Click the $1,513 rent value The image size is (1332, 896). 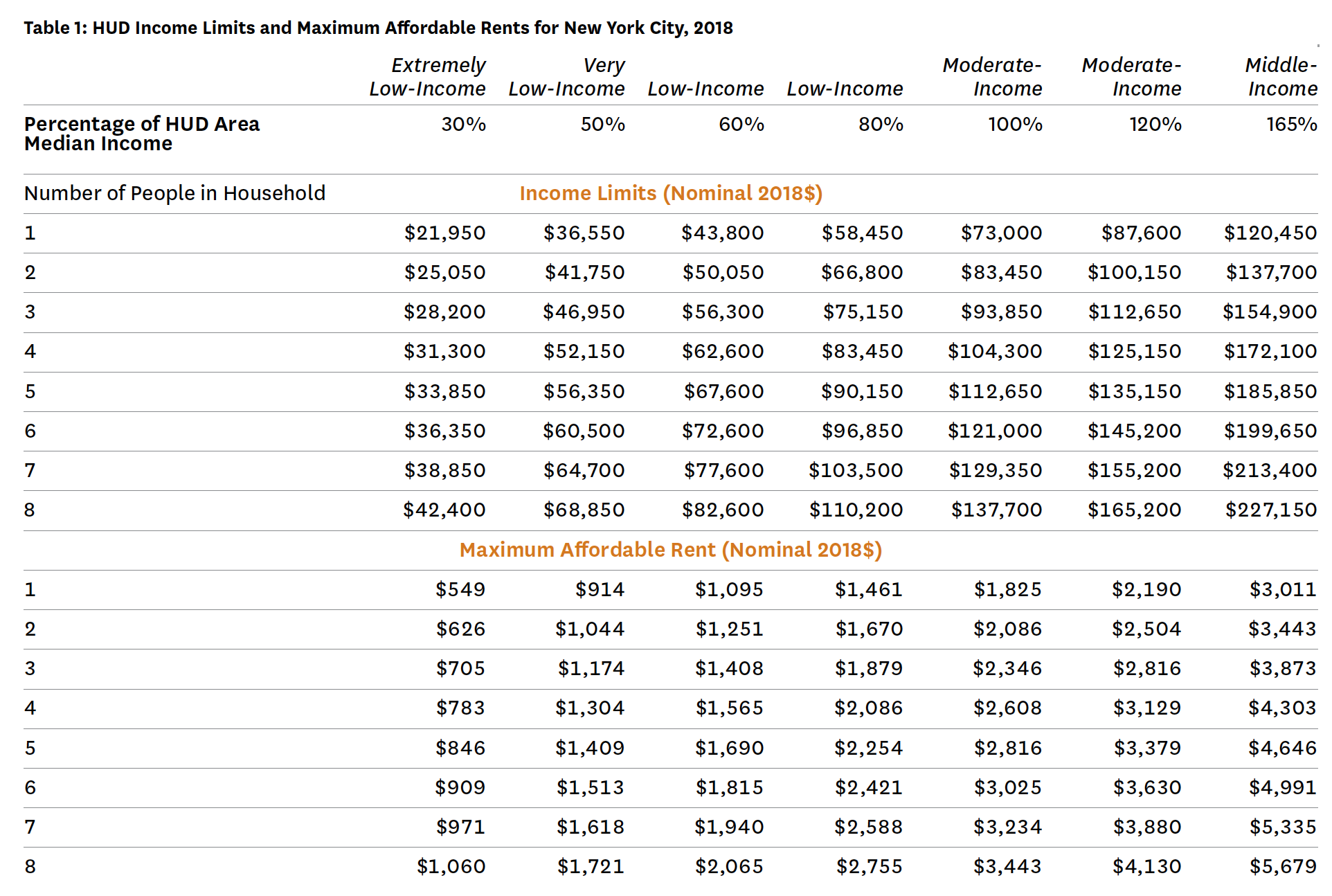coord(590,788)
